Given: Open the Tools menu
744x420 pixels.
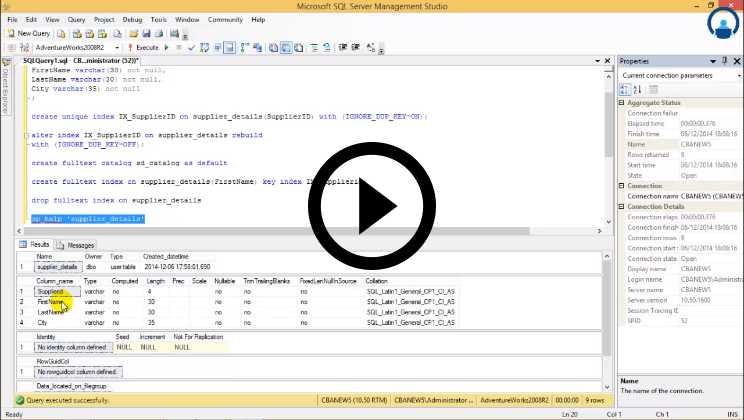Looking at the screenshot, I should coord(158,19).
